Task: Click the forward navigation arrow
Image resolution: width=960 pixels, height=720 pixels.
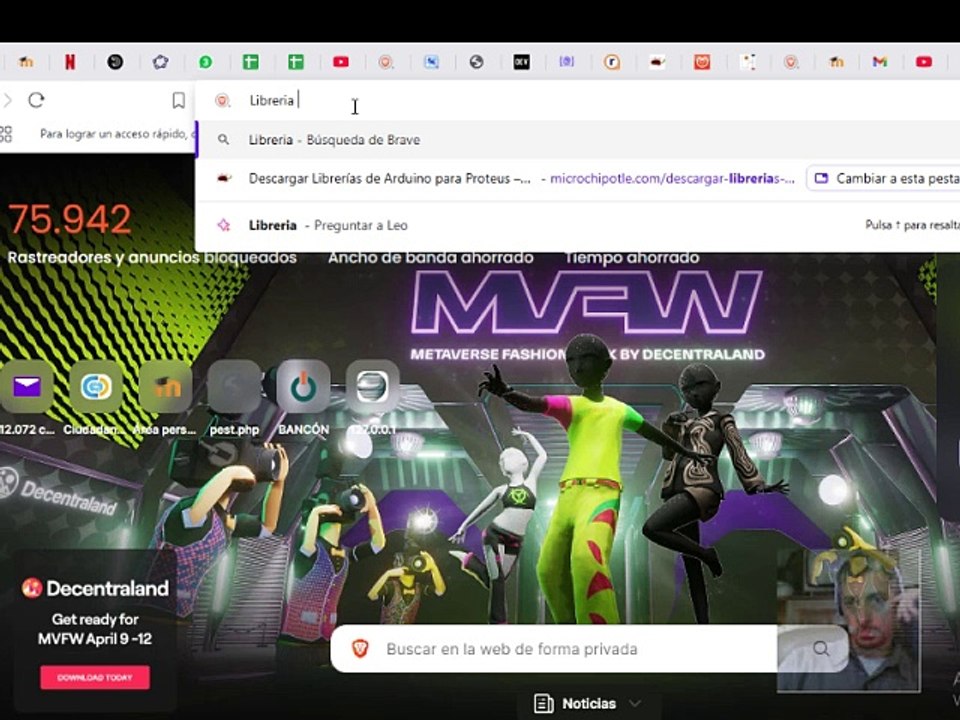Action: pos(7,100)
